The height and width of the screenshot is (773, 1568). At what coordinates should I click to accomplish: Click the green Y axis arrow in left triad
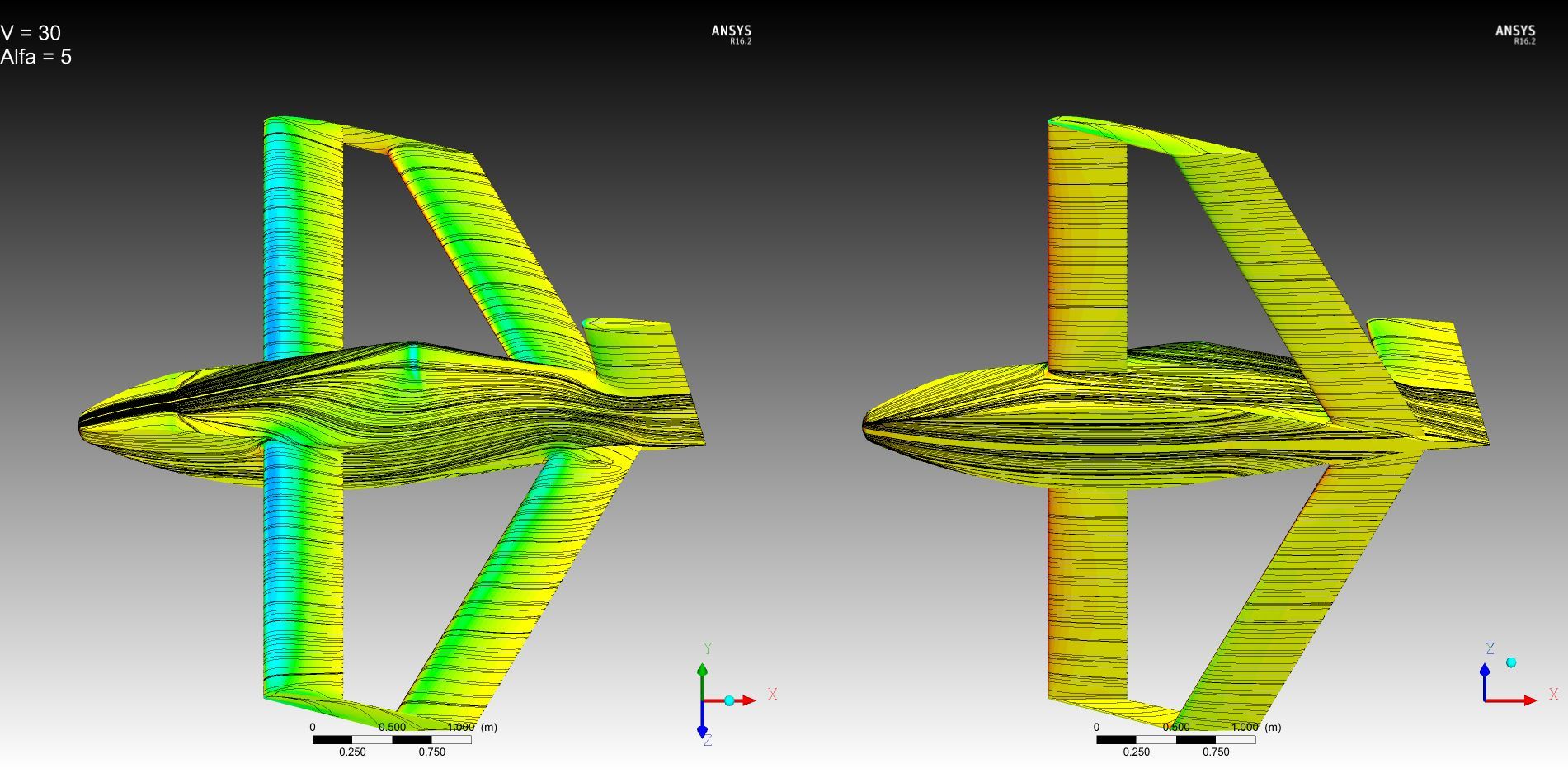(702, 672)
